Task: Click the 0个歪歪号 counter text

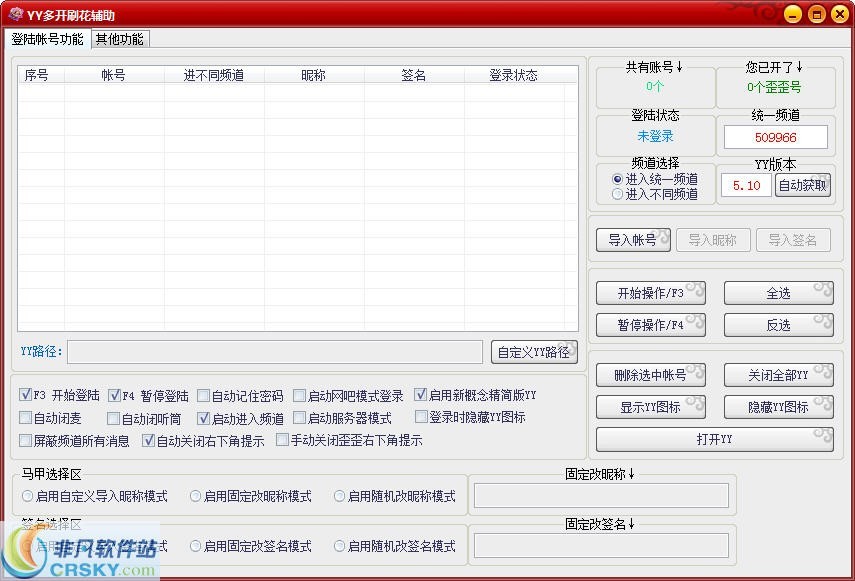Action: click(774, 87)
